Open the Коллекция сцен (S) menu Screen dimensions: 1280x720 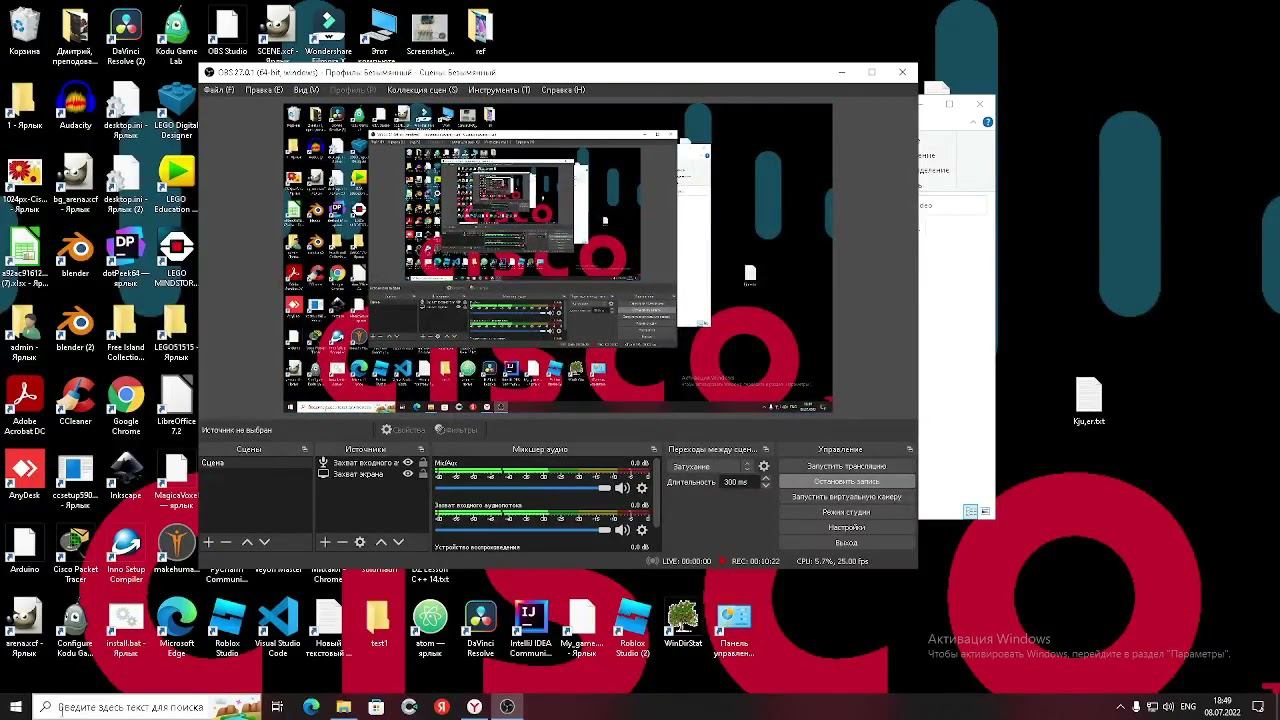tap(422, 90)
